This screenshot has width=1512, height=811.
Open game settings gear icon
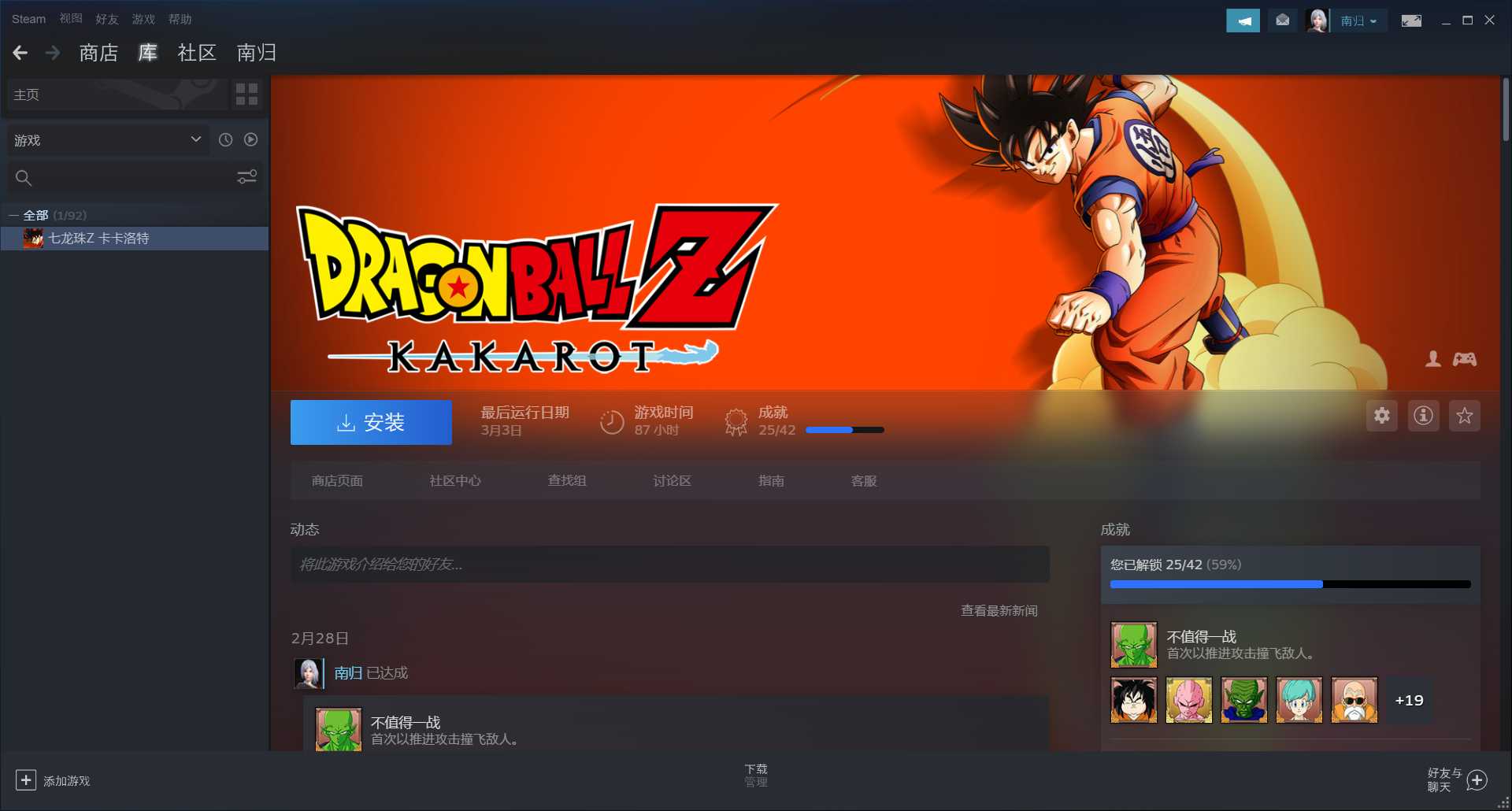[x=1381, y=415]
